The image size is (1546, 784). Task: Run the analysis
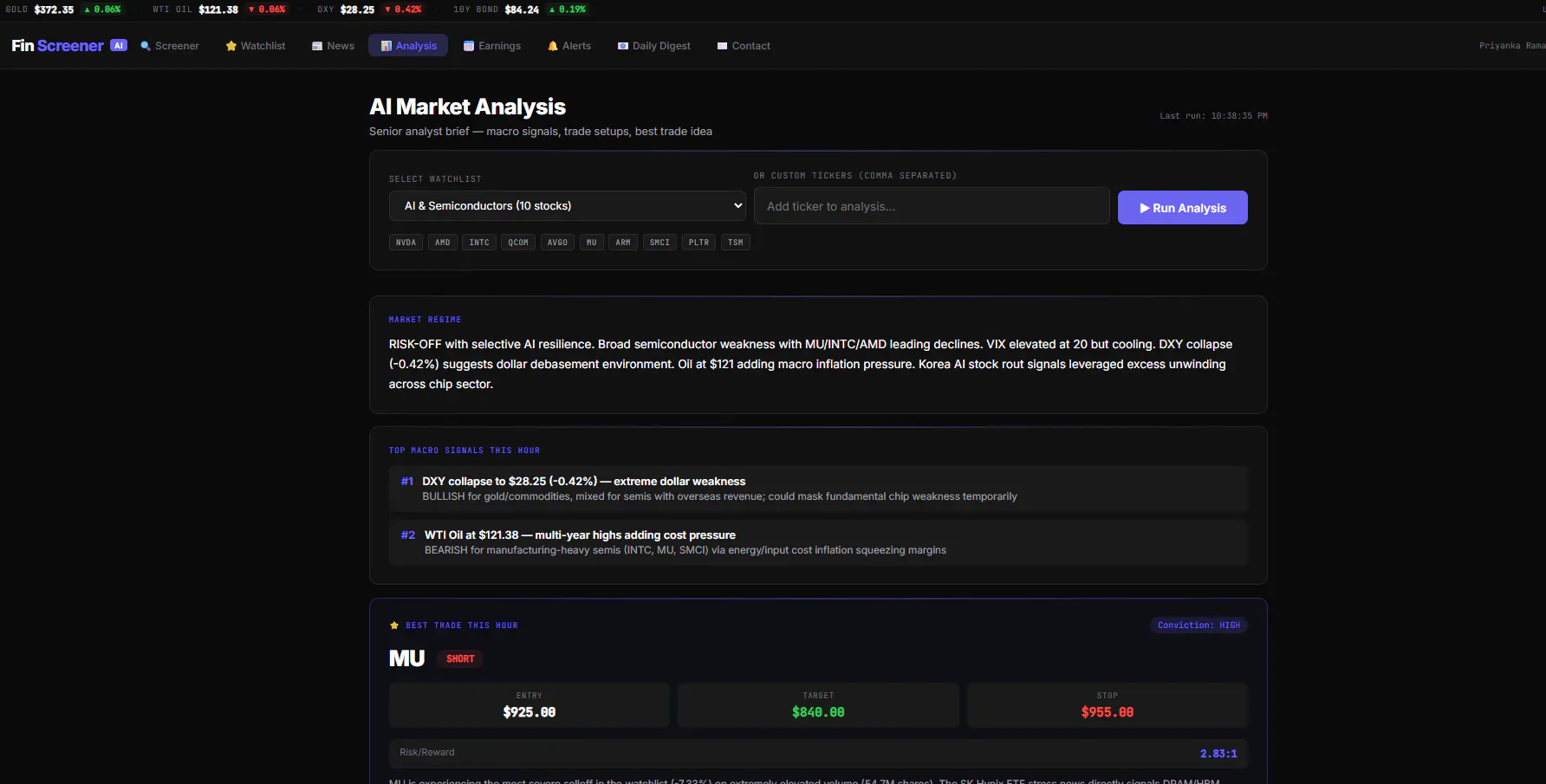1183,208
